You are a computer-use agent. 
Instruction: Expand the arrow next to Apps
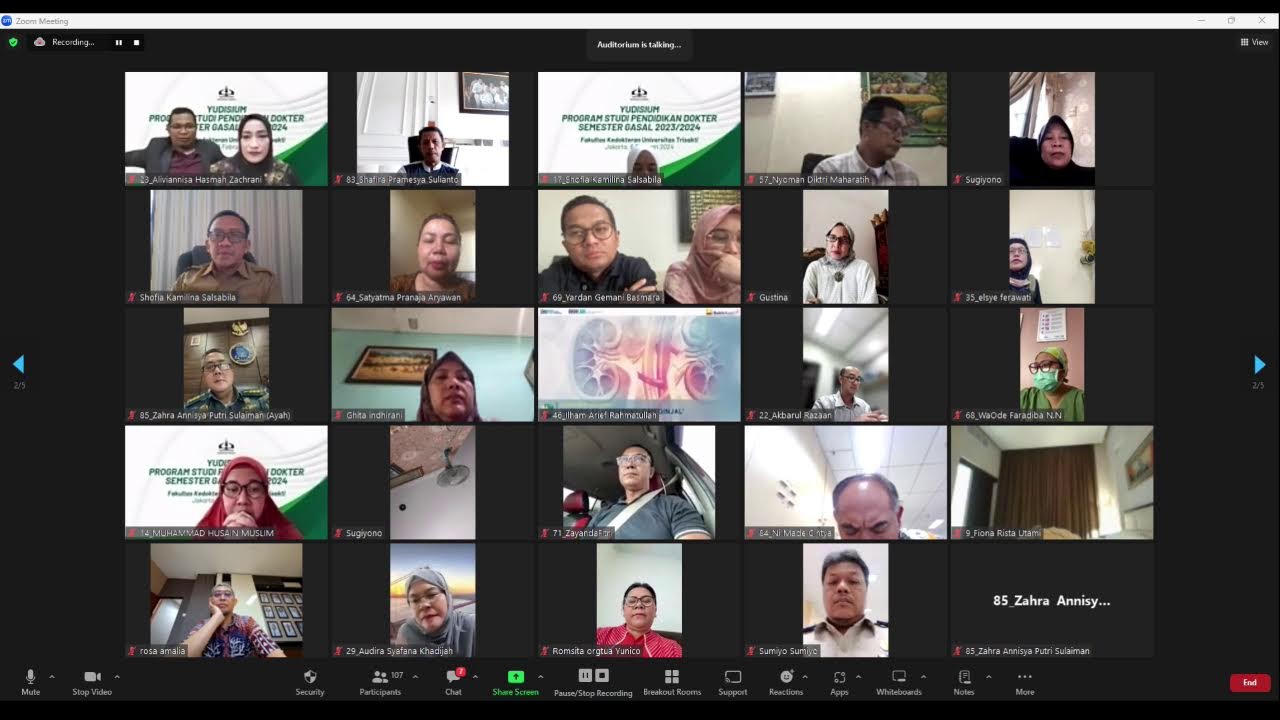point(858,677)
